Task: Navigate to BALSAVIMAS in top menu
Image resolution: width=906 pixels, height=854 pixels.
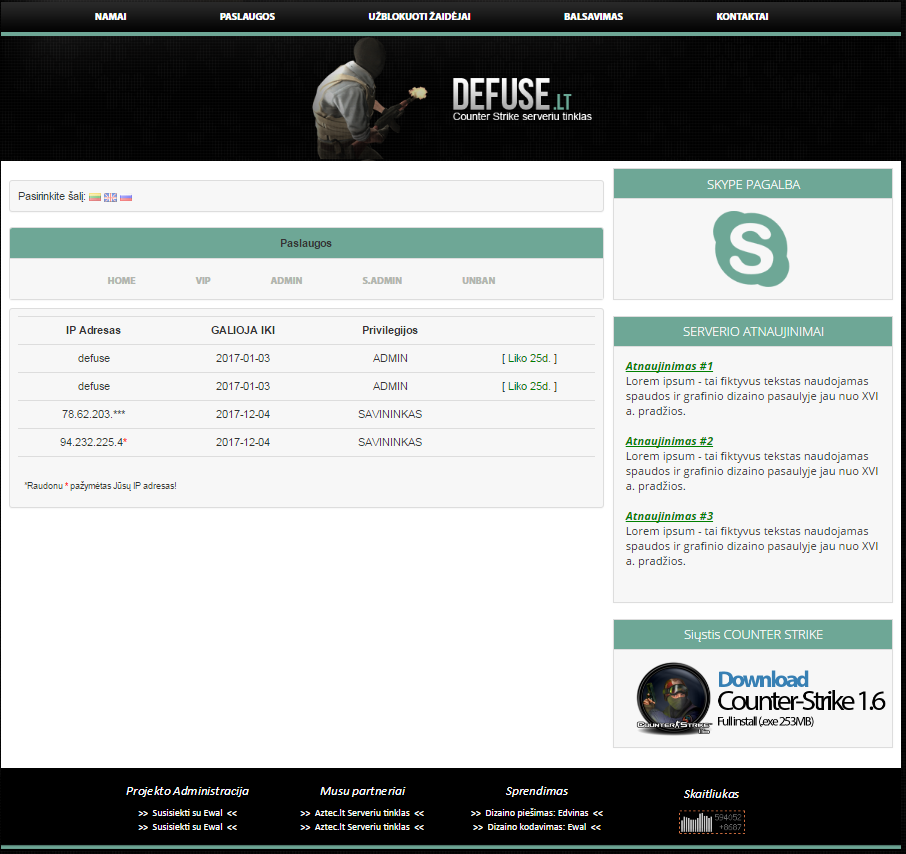Action: pos(593,16)
